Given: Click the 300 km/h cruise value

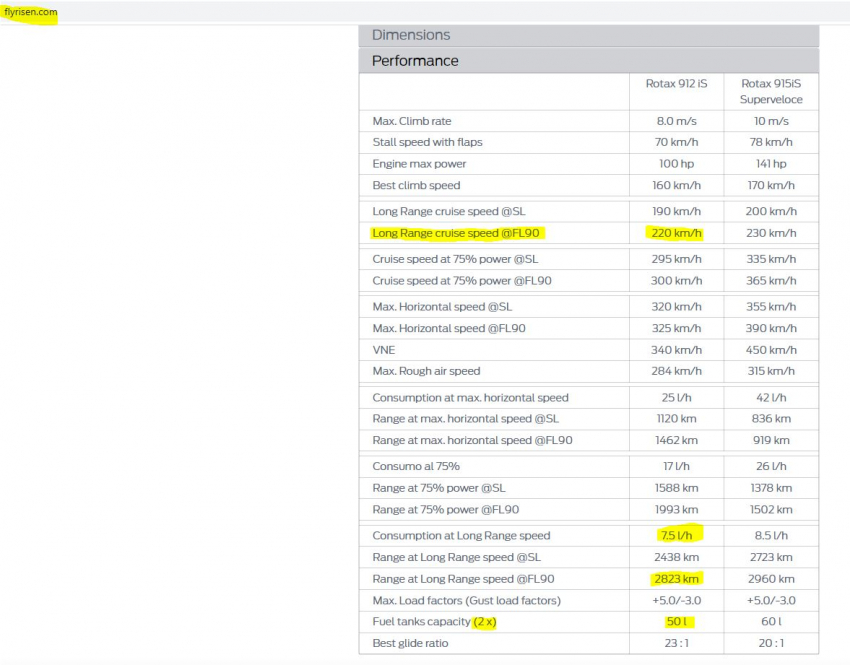Looking at the screenshot, I should tap(676, 281).
